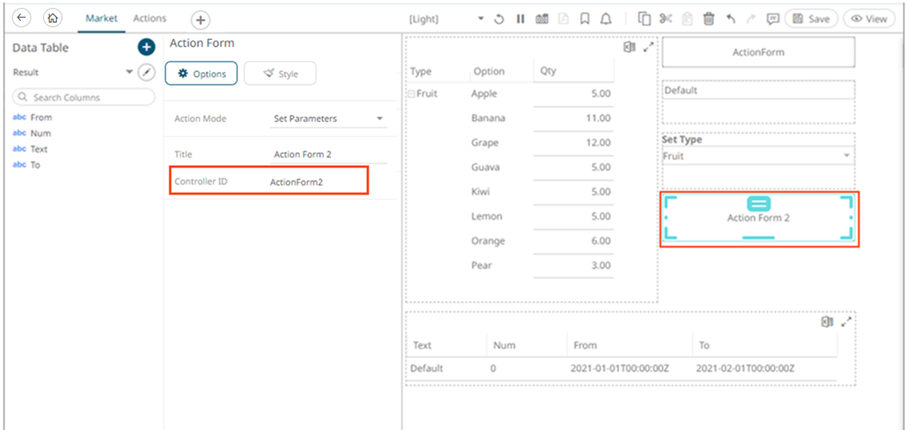The height and width of the screenshot is (430, 907).
Task: Click the Search Columns field
Action: 84,98
